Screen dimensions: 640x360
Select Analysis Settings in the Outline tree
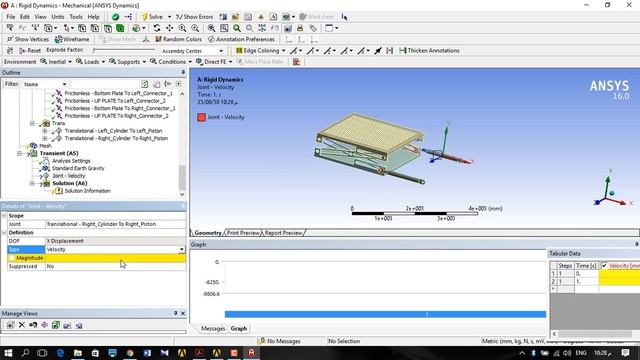(71, 161)
